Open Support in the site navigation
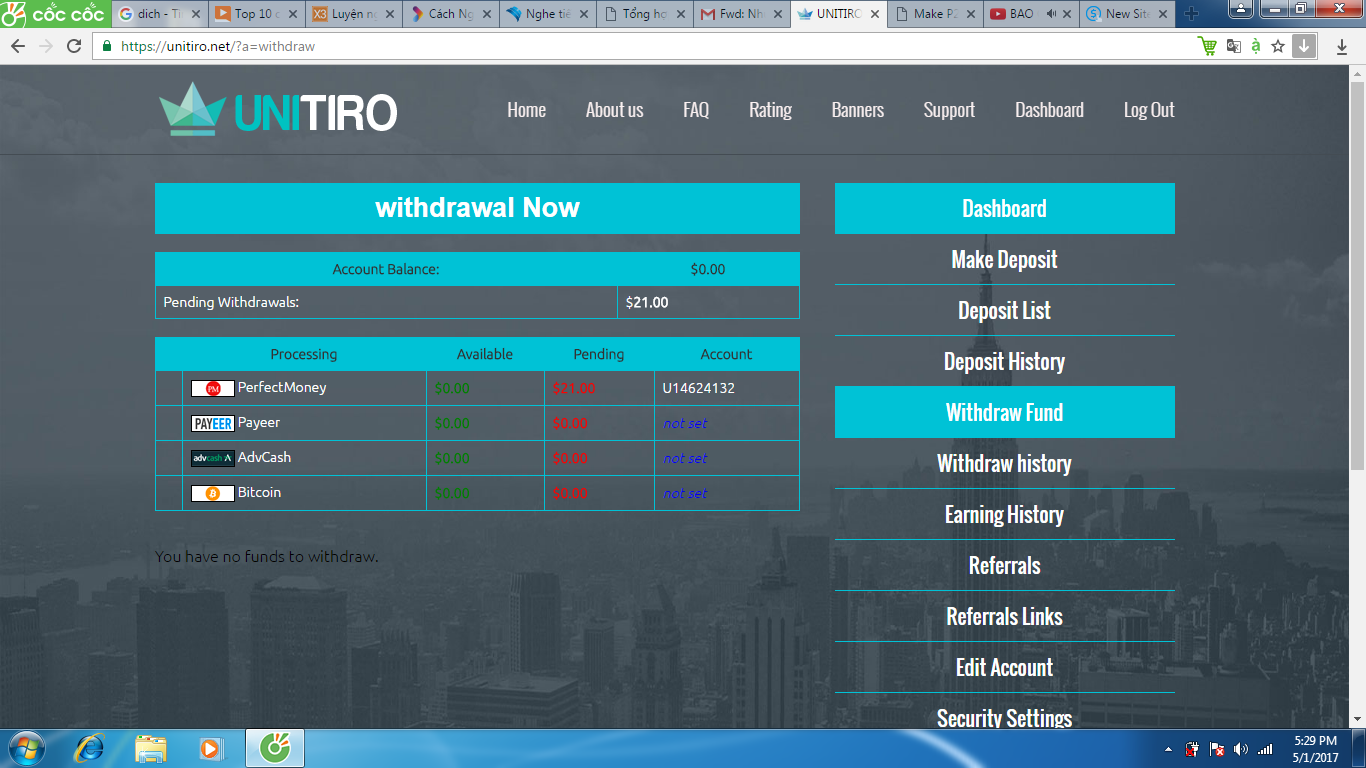 949,110
